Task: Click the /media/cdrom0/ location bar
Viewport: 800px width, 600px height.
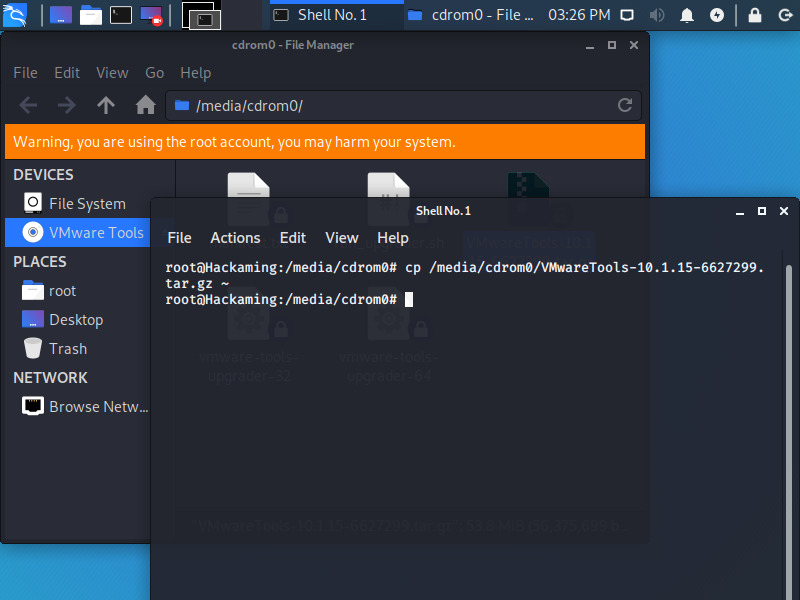Action: (x=403, y=106)
